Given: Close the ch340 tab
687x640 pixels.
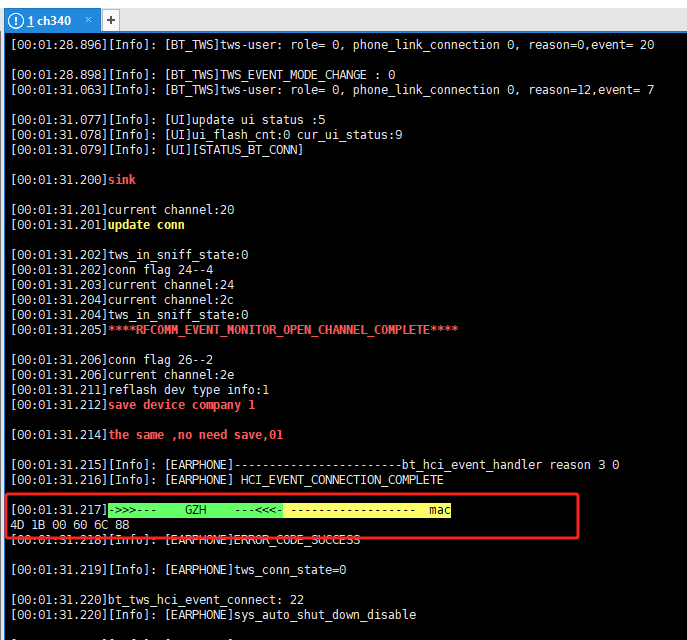Looking at the screenshot, I should [x=89, y=20].
